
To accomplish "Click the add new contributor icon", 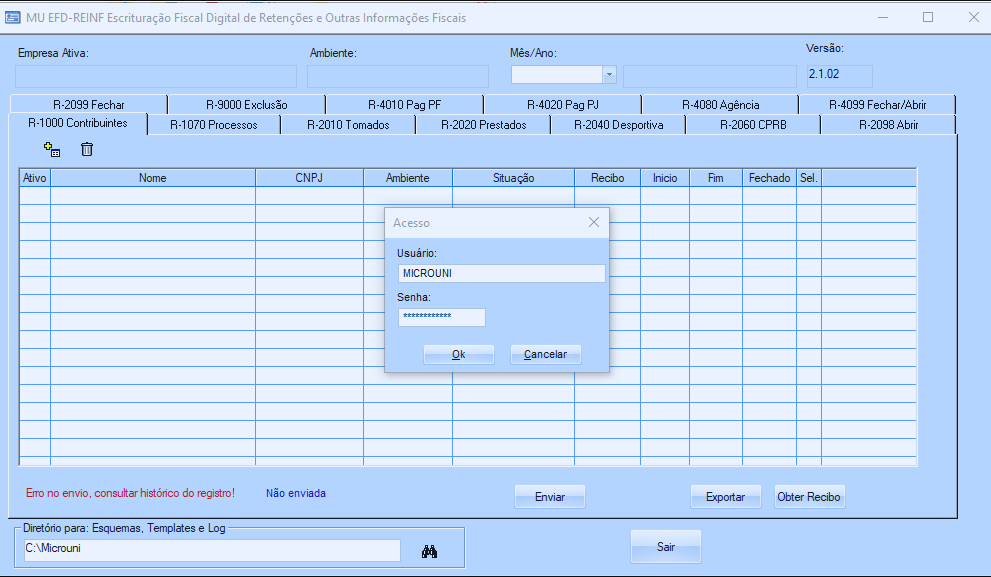I will [52, 149].
